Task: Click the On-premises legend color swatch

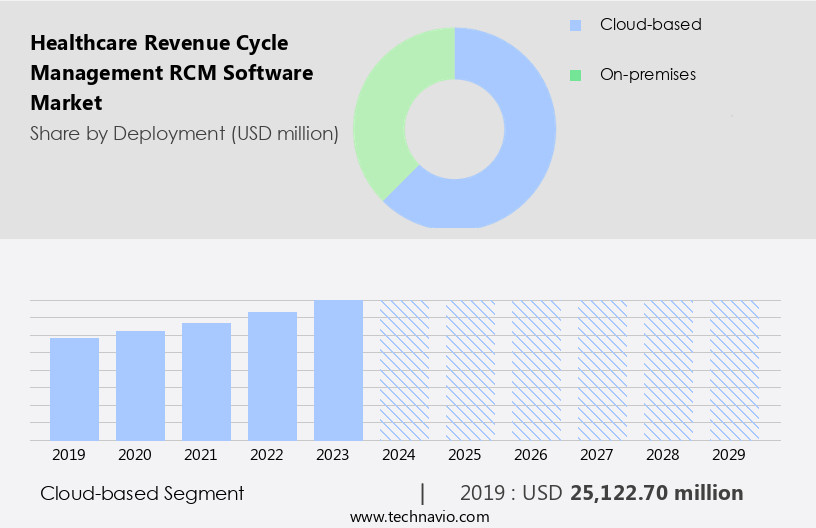Action: point(575,75)
